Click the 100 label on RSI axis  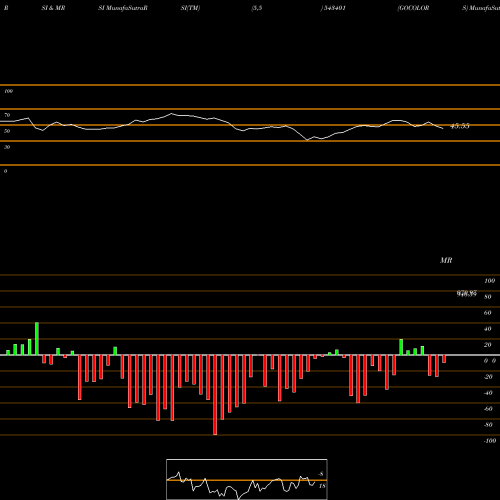(8, 91)
